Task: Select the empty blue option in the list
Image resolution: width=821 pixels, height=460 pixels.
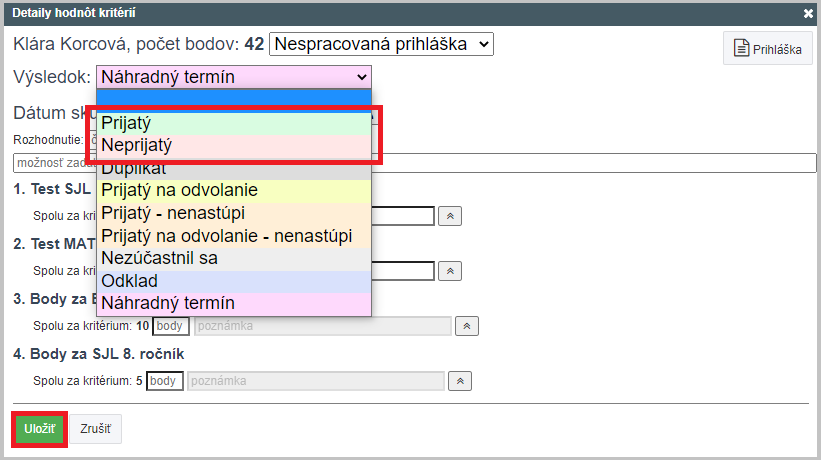Action: point(234,99)
